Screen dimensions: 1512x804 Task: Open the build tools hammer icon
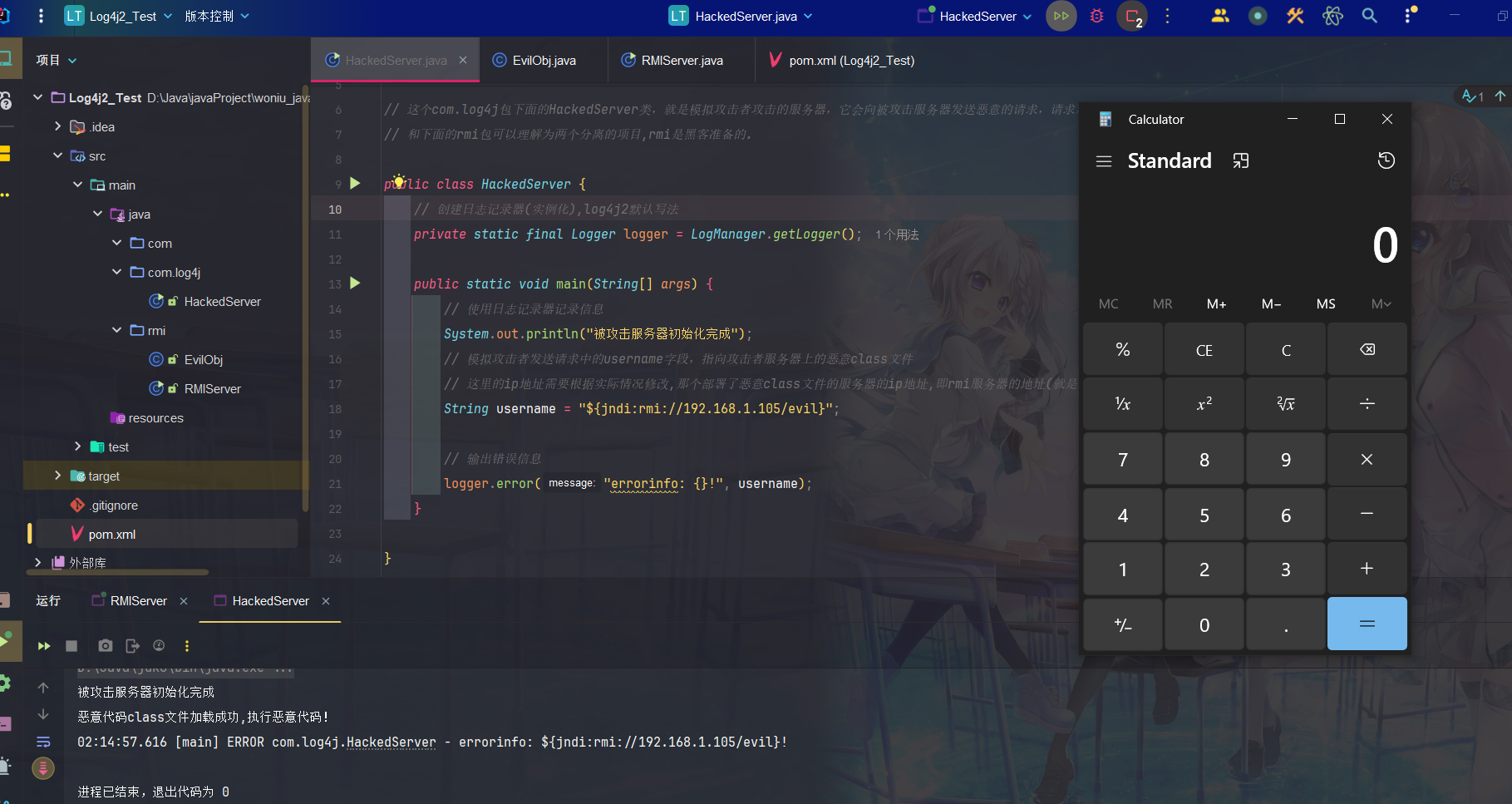[x=1295, y=16]
